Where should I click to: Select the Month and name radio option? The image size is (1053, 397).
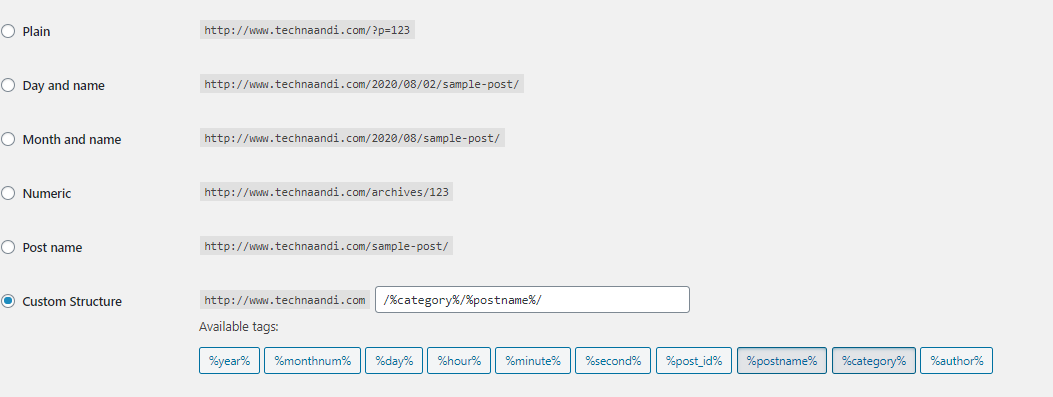point(7,139)
